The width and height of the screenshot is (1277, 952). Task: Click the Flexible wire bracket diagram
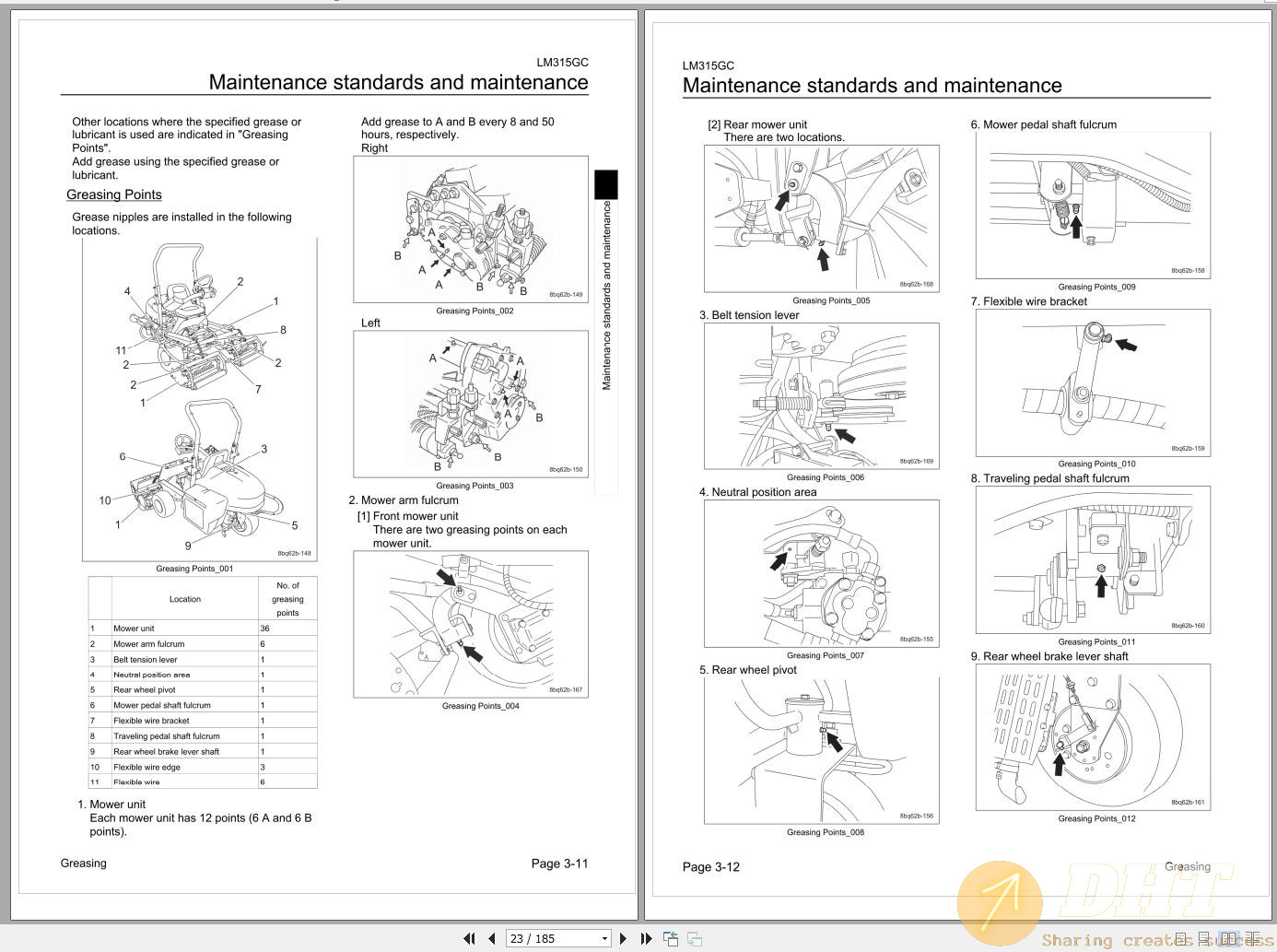point(1092,382)
